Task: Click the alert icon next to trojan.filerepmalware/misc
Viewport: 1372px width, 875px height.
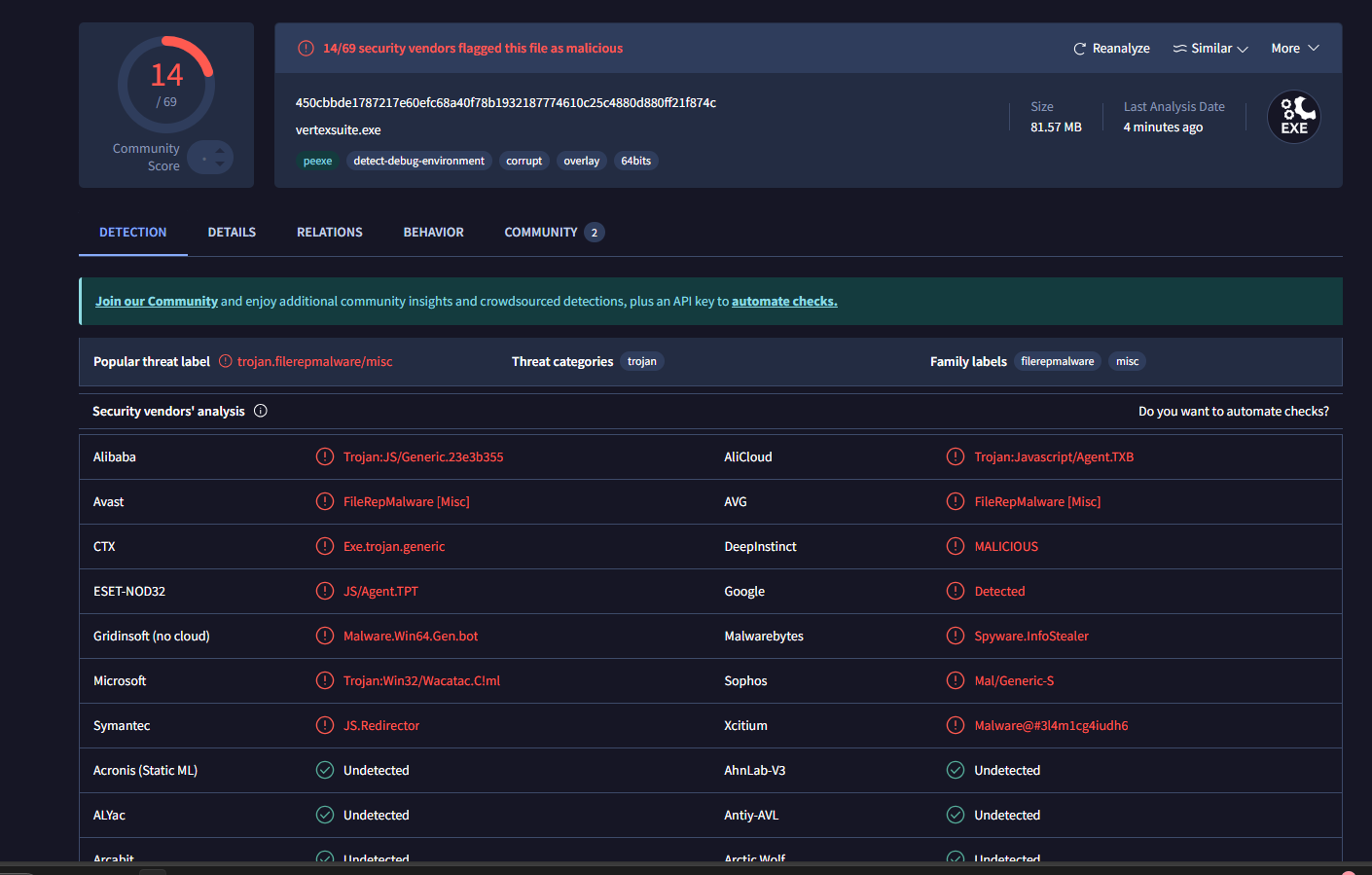Action: coord(226,361)
